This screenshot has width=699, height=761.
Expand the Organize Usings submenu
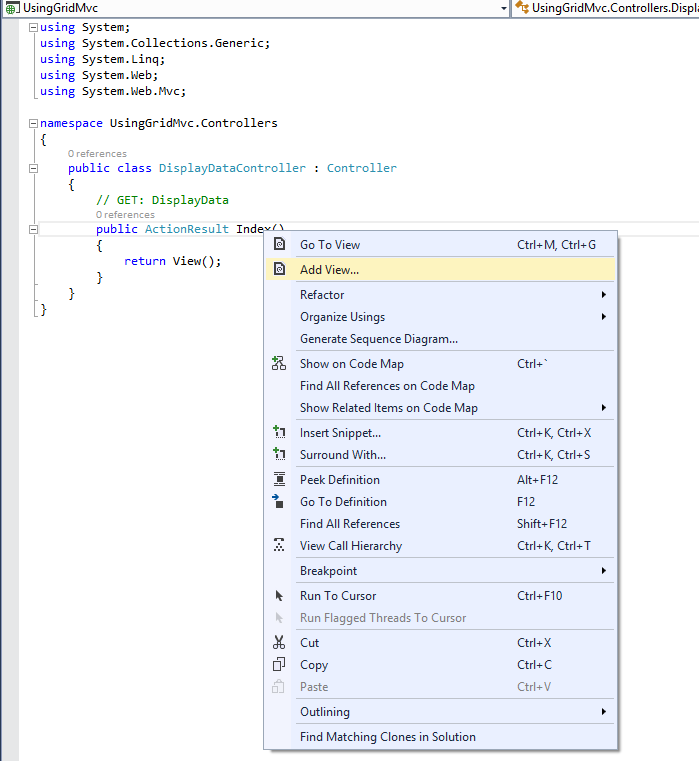[x=441, y=316]
